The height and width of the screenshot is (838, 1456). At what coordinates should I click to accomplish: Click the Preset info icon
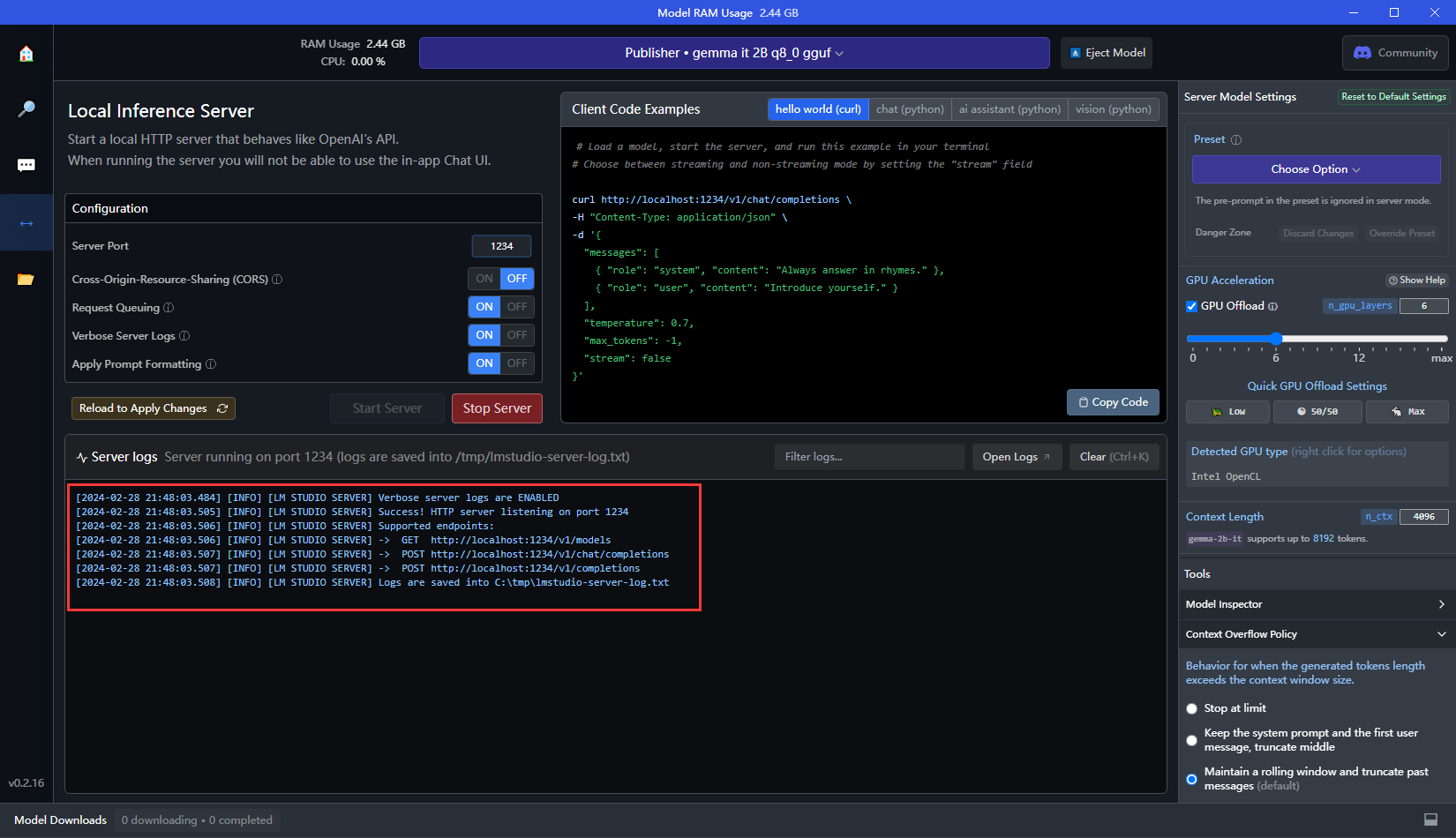pos(1236,140)
